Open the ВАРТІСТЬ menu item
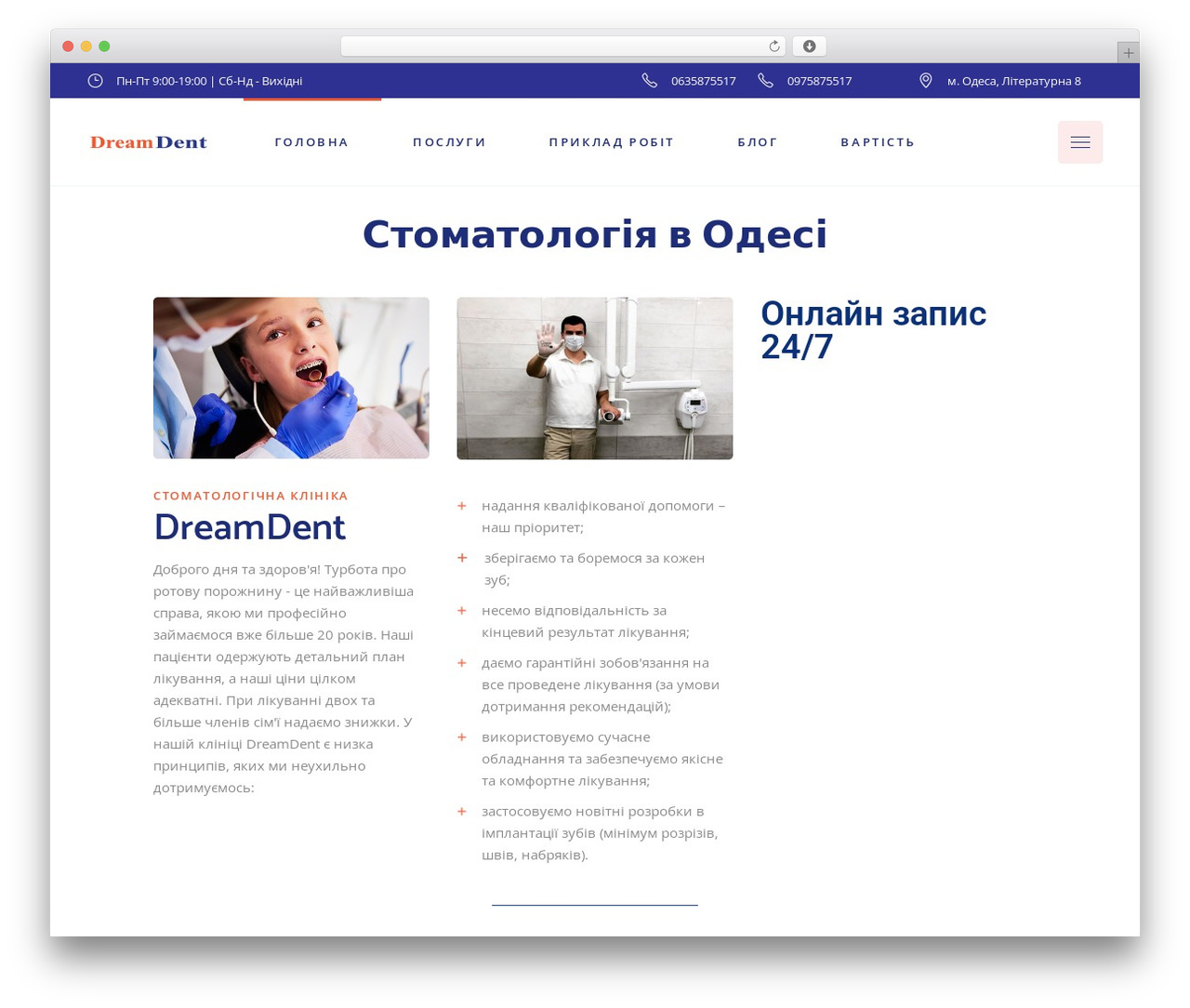This screenshot has height=1008, width=1190. click(x=878, y=142)
